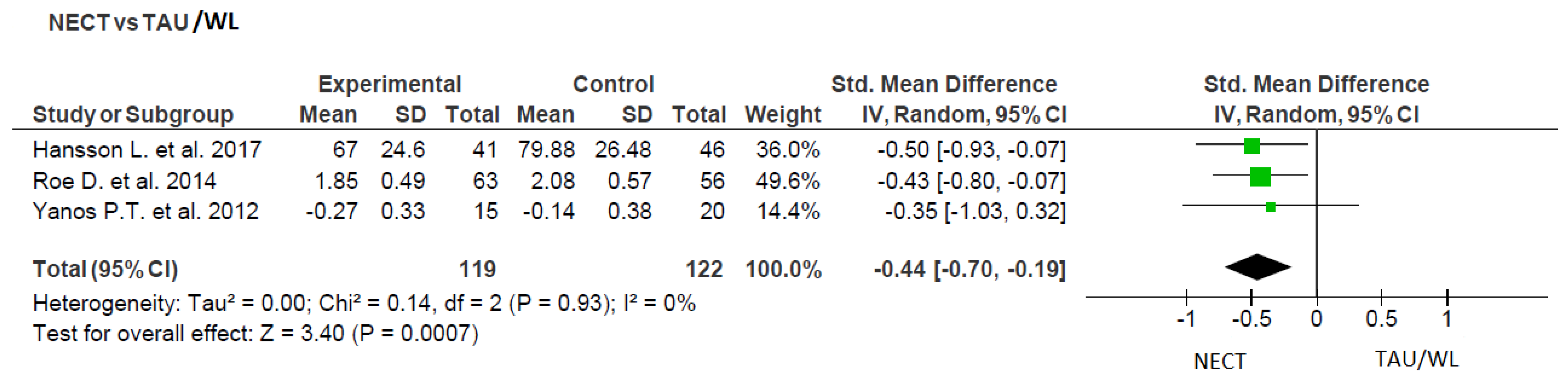Image resolution: width=1568 pixels, height=380 pixels.
Task: Click the Hansson 2017 green effect square
Action: point(1251,146)
